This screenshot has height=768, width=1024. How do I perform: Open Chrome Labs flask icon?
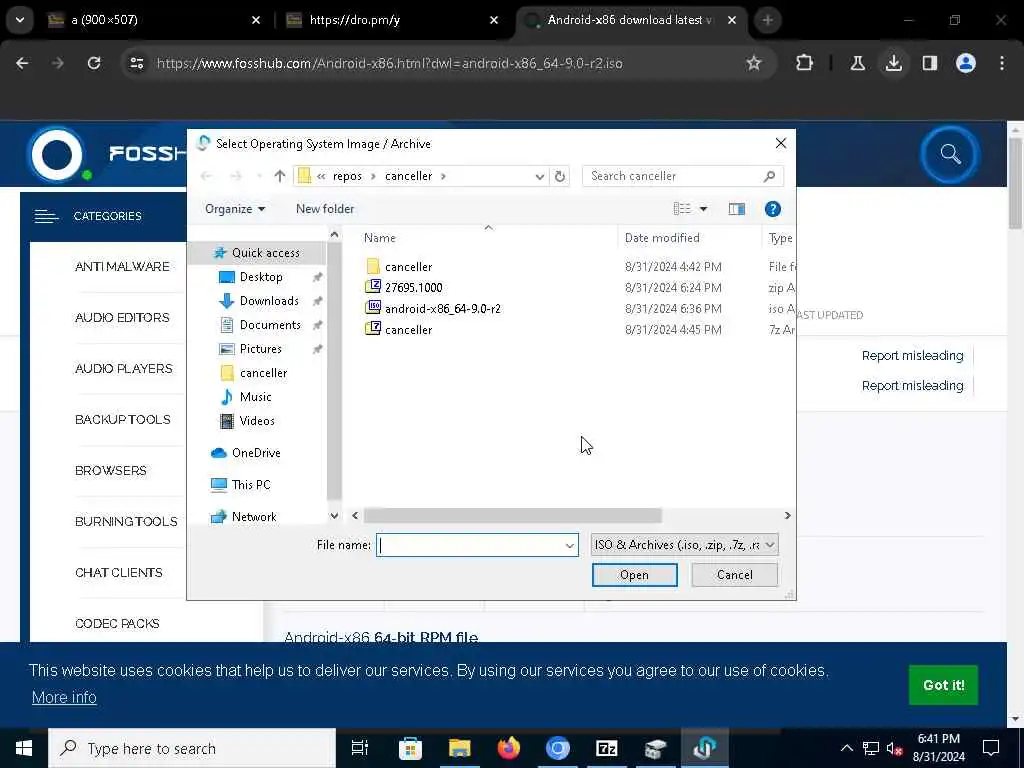[857, 63]
